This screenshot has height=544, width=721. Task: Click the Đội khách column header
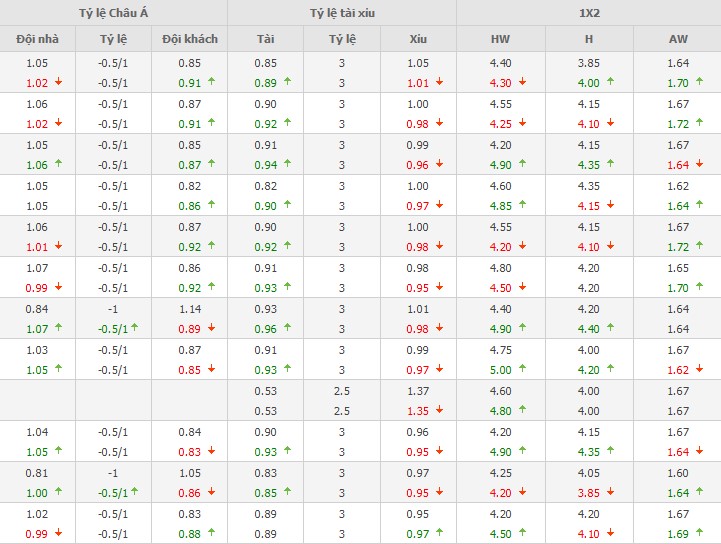tap(189, 39)
